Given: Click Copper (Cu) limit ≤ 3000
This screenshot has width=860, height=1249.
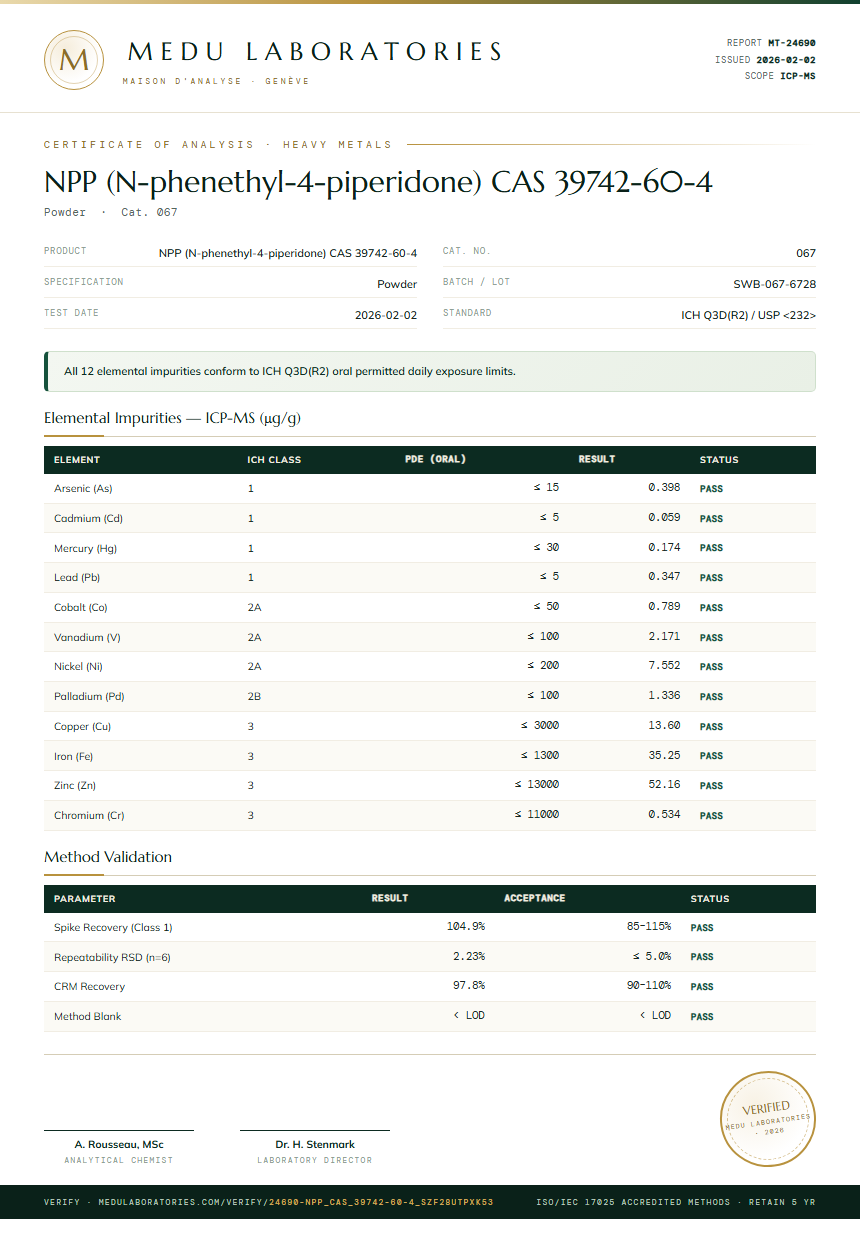Looking at the screenshot, I should [x=540, y=726].
